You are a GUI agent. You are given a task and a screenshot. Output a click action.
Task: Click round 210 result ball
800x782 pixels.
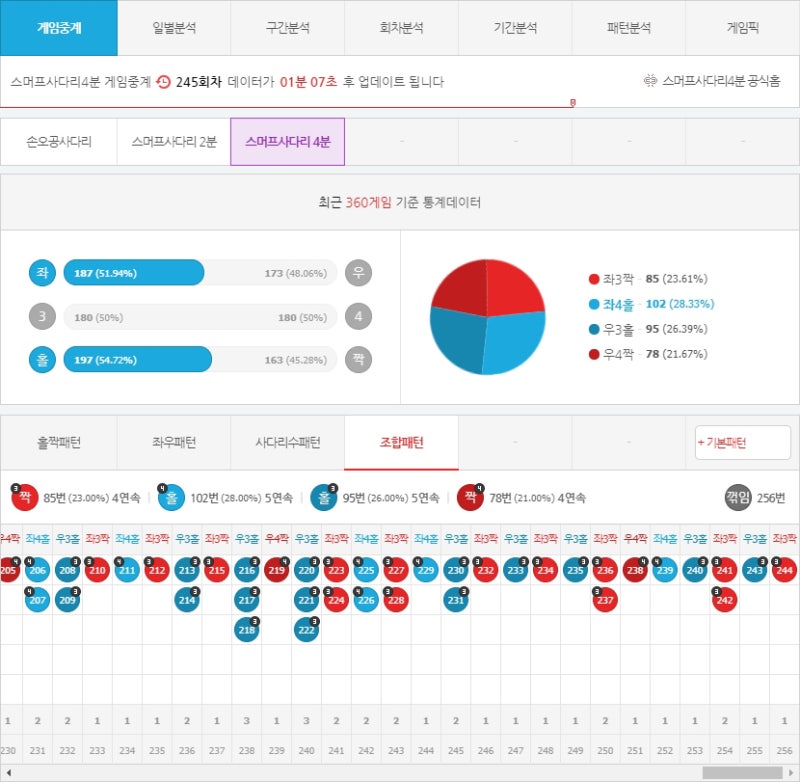tap(97, 570)
